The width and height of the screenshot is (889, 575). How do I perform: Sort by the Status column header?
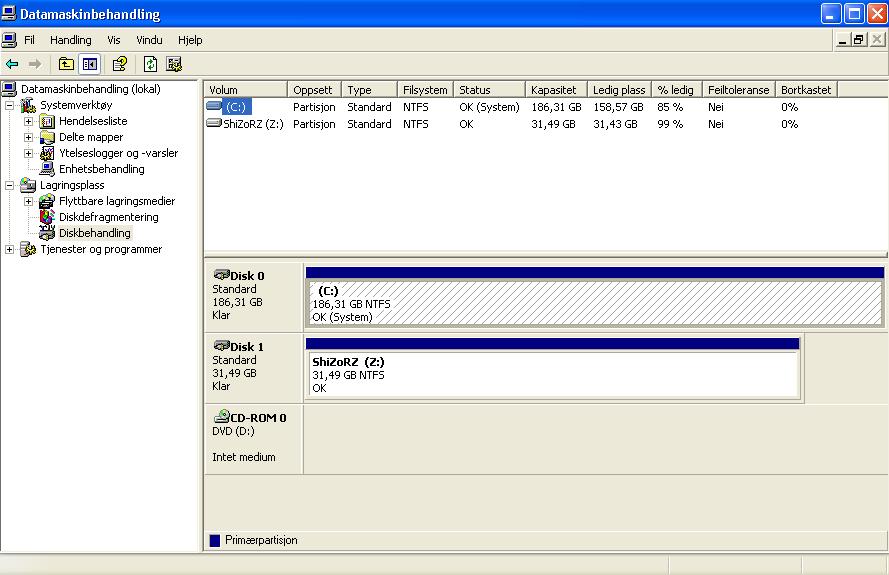[489, 90]
